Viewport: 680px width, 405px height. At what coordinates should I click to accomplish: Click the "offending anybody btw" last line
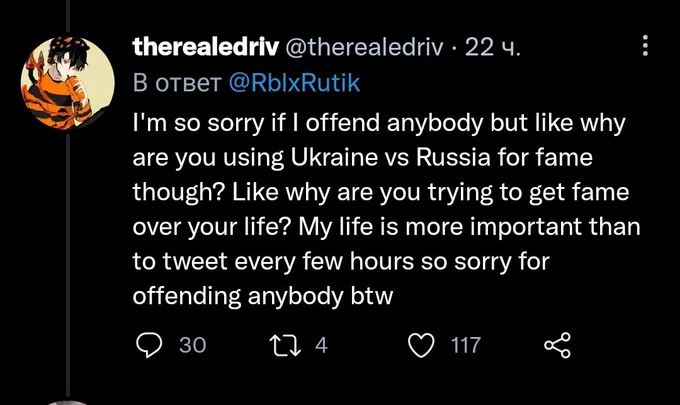point(263,297)
